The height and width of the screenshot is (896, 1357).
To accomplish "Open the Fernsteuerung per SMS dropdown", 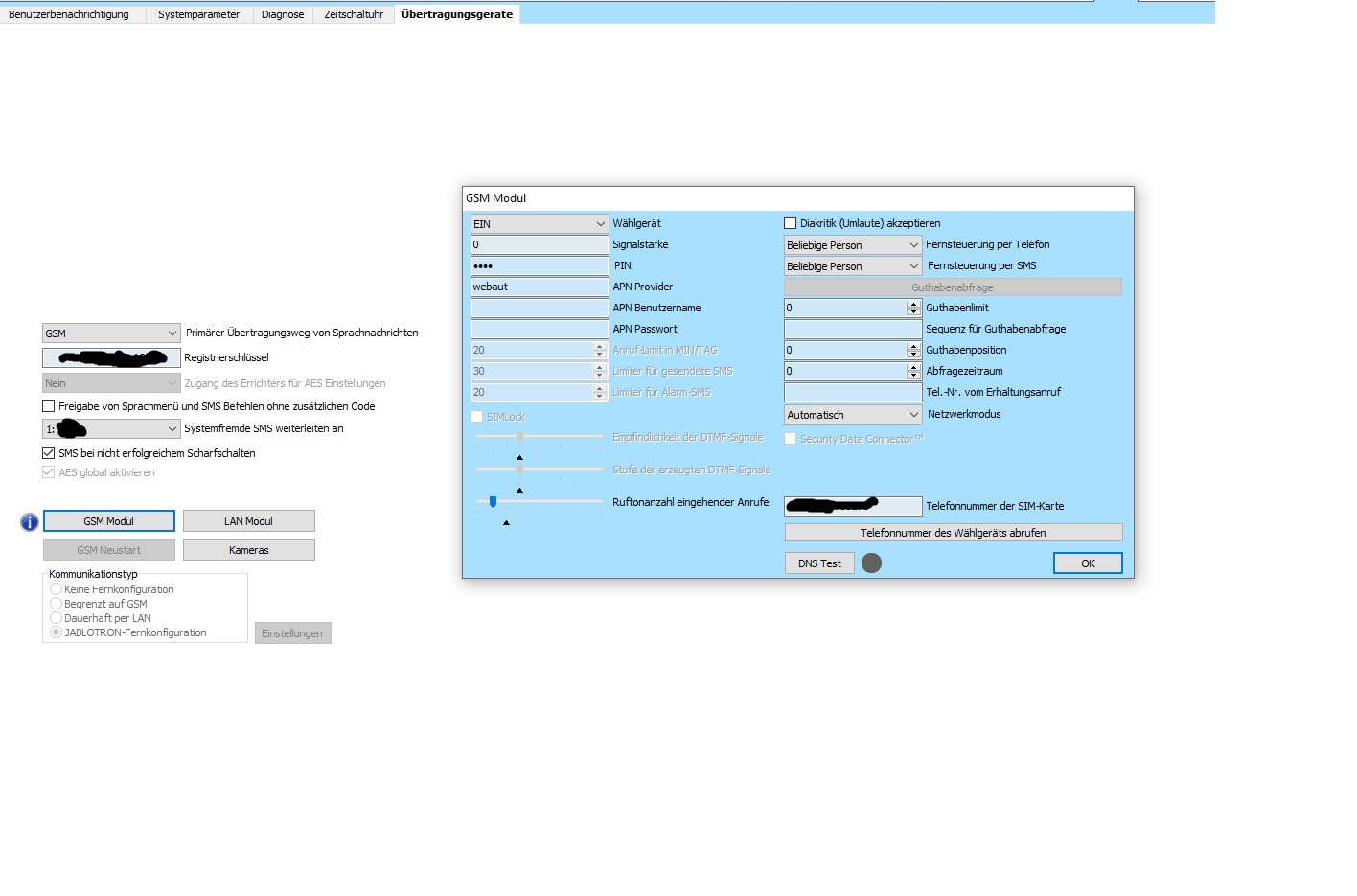I will click(x=913, y=266).
